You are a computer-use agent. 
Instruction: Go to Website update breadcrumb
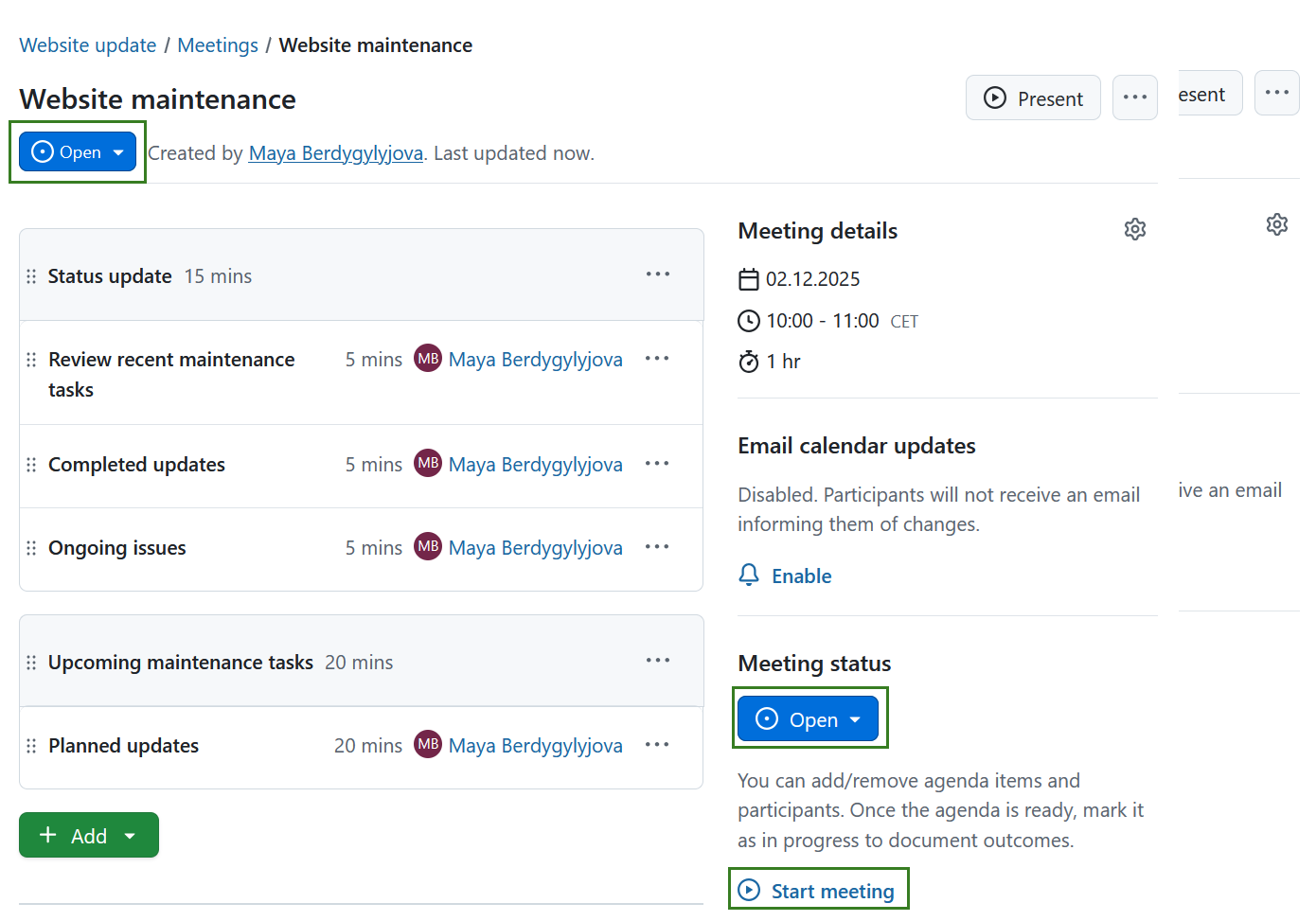87,45
